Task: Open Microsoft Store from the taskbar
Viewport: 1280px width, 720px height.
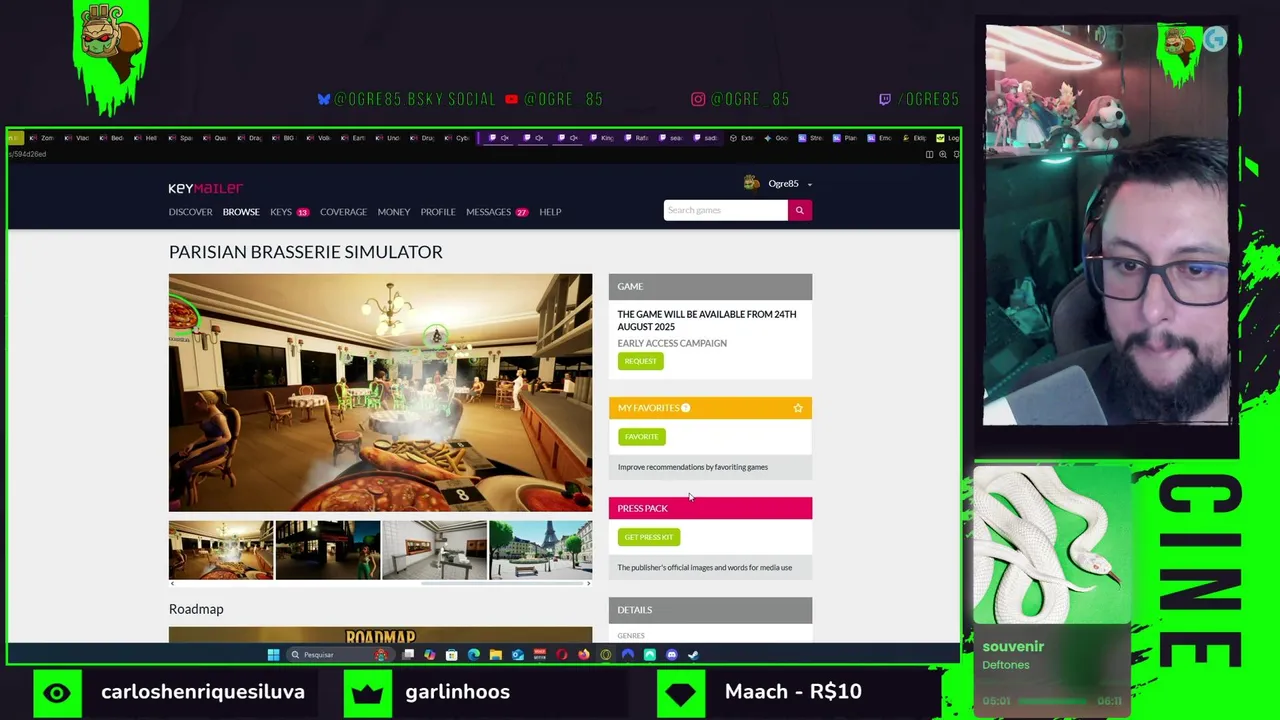Action: [452, 655]
